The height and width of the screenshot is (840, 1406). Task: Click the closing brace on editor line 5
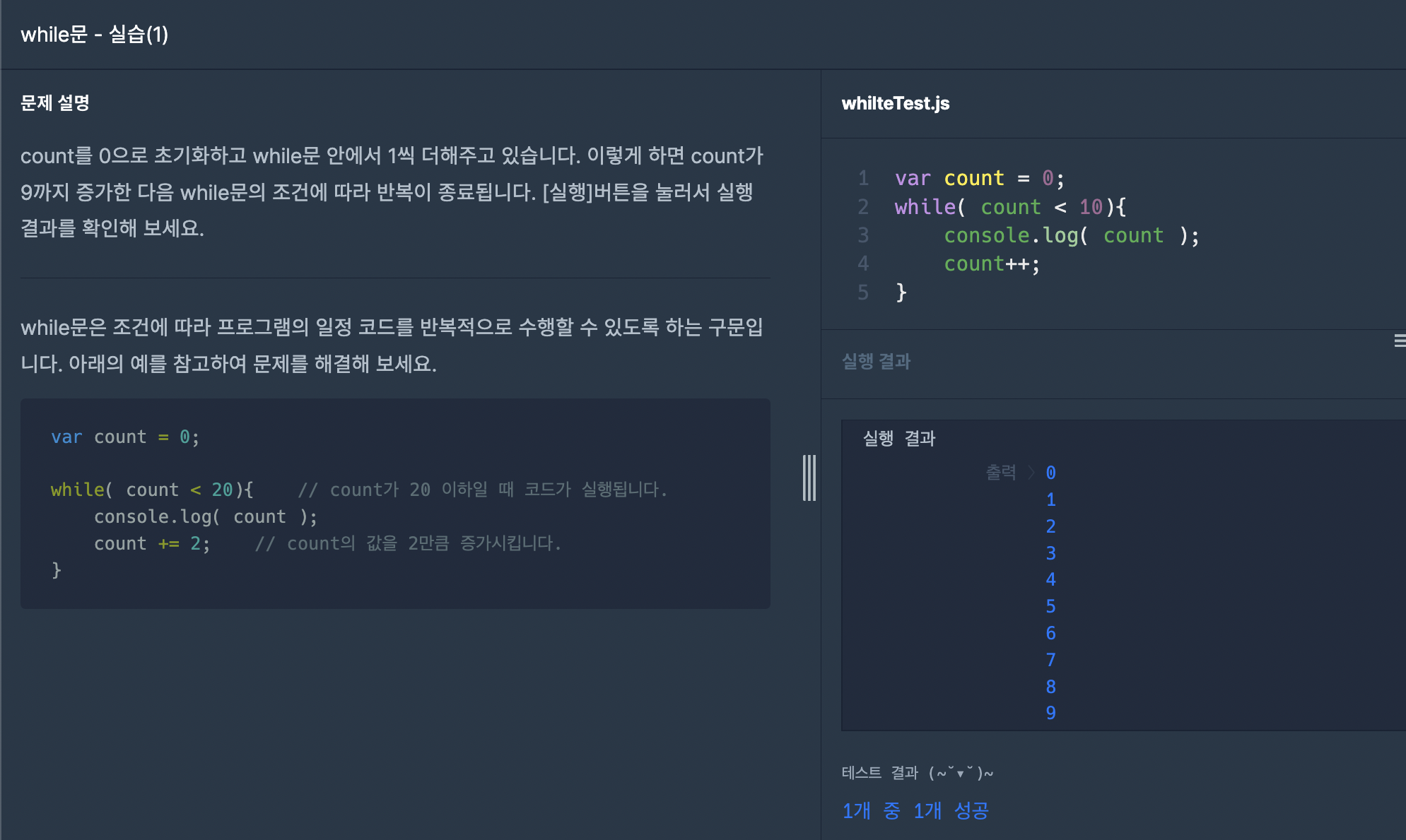[x=901, y=292]
